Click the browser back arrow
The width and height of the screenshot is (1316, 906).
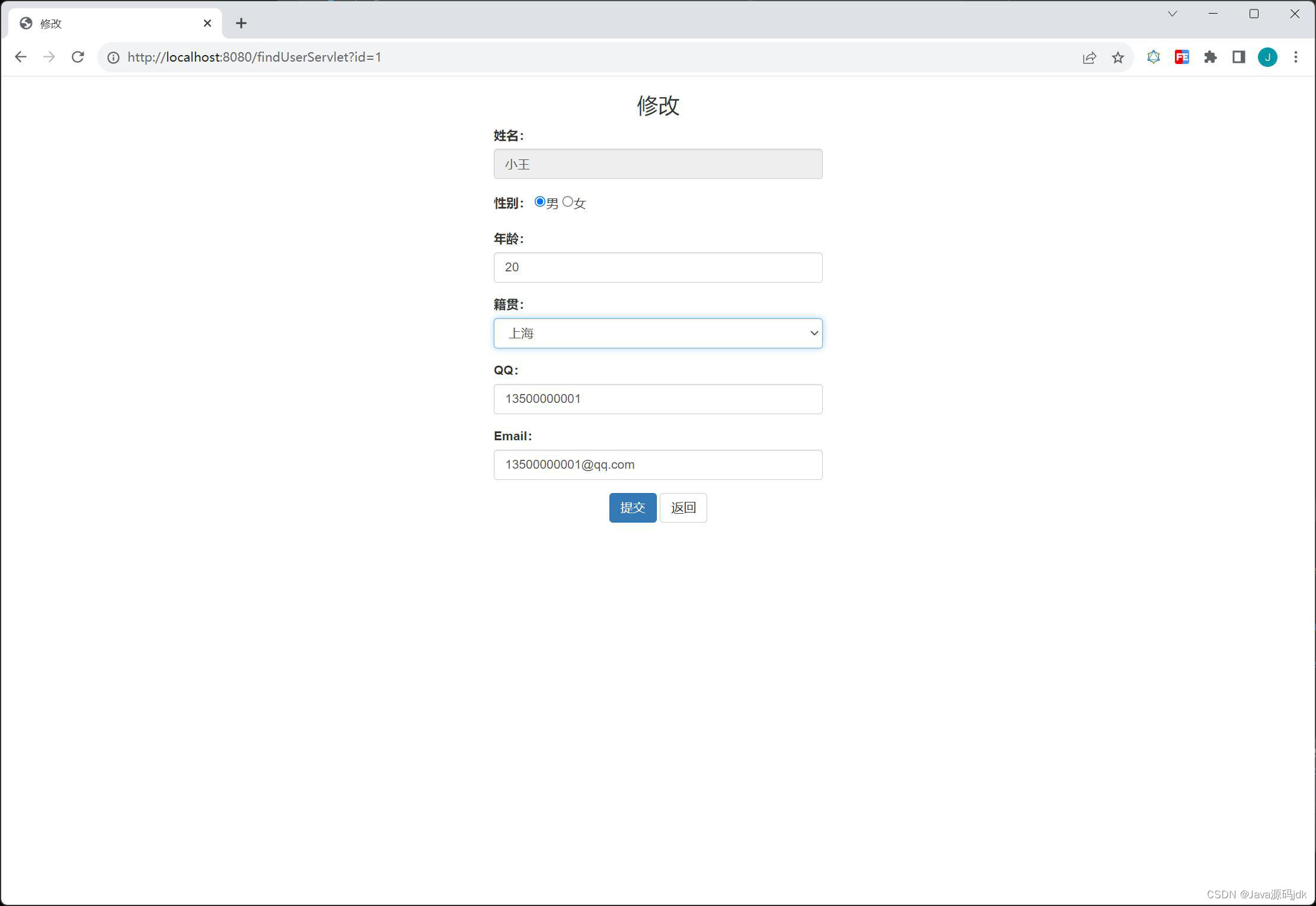click(21, 57)
